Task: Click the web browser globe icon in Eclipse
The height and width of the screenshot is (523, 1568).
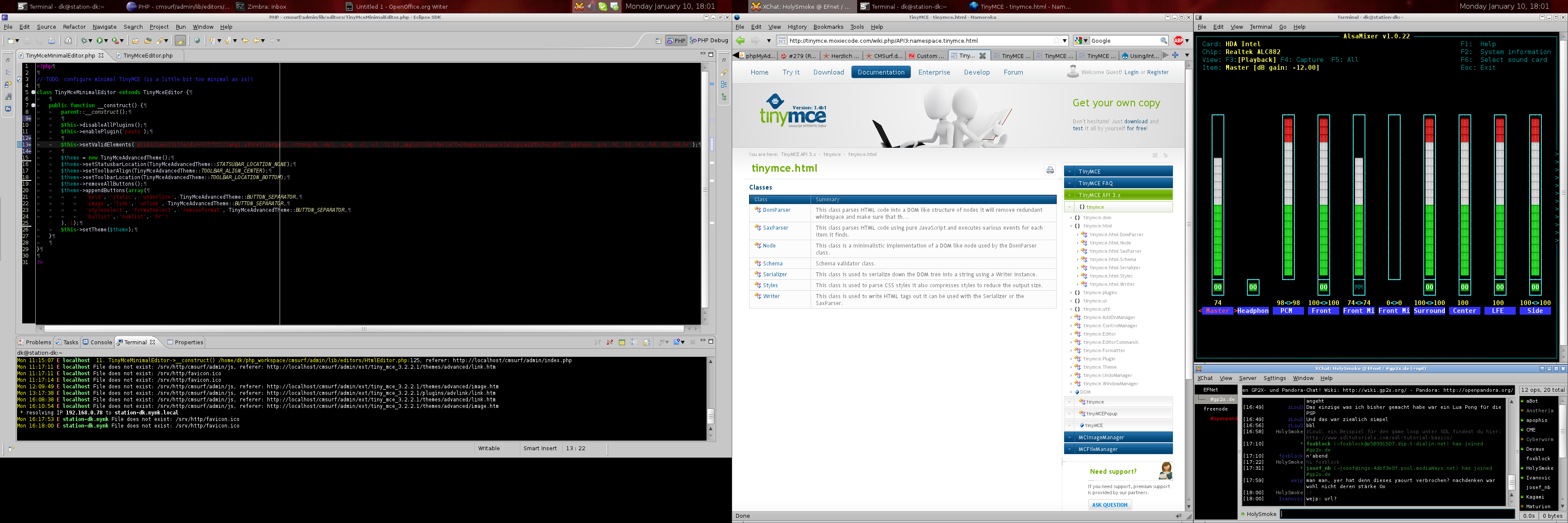Action: [x=196, y=41]
